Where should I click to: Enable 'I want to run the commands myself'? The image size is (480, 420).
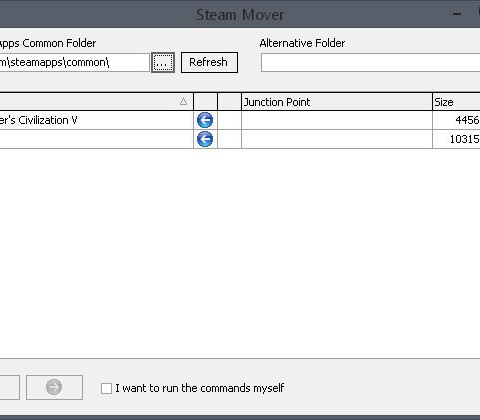pyautogui.click(x=106, y=388)
